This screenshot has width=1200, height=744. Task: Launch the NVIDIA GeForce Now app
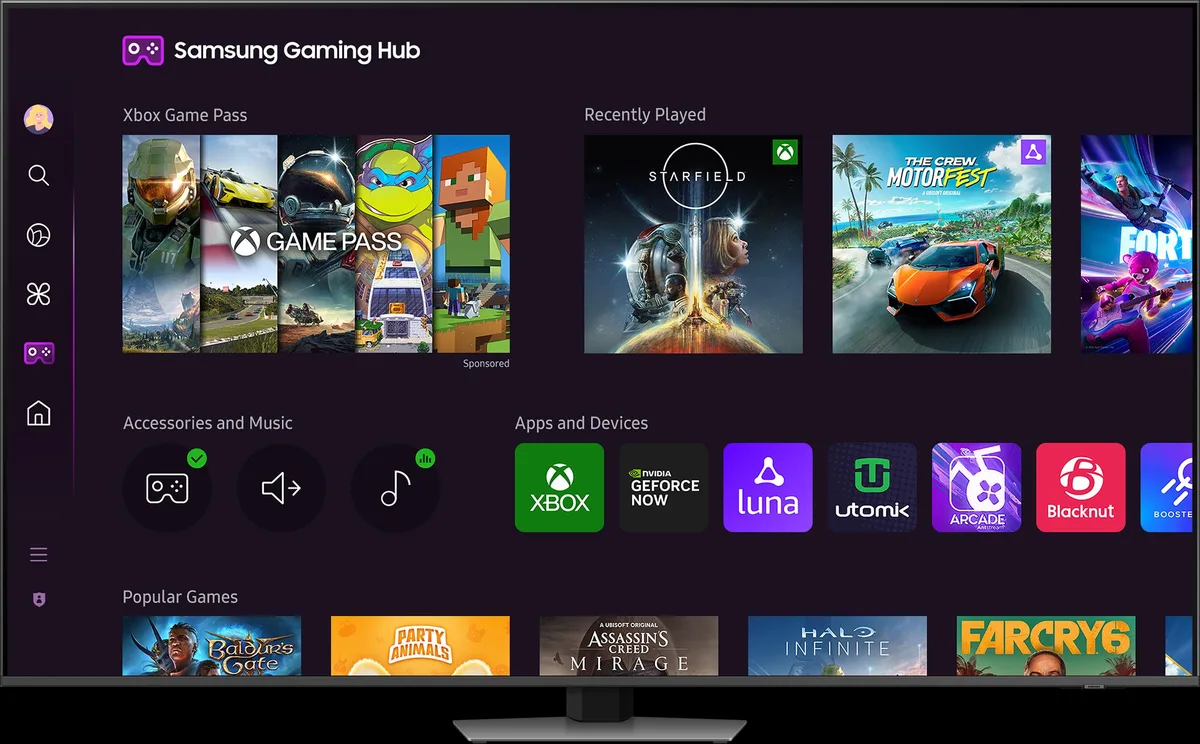tap(664, 488)
